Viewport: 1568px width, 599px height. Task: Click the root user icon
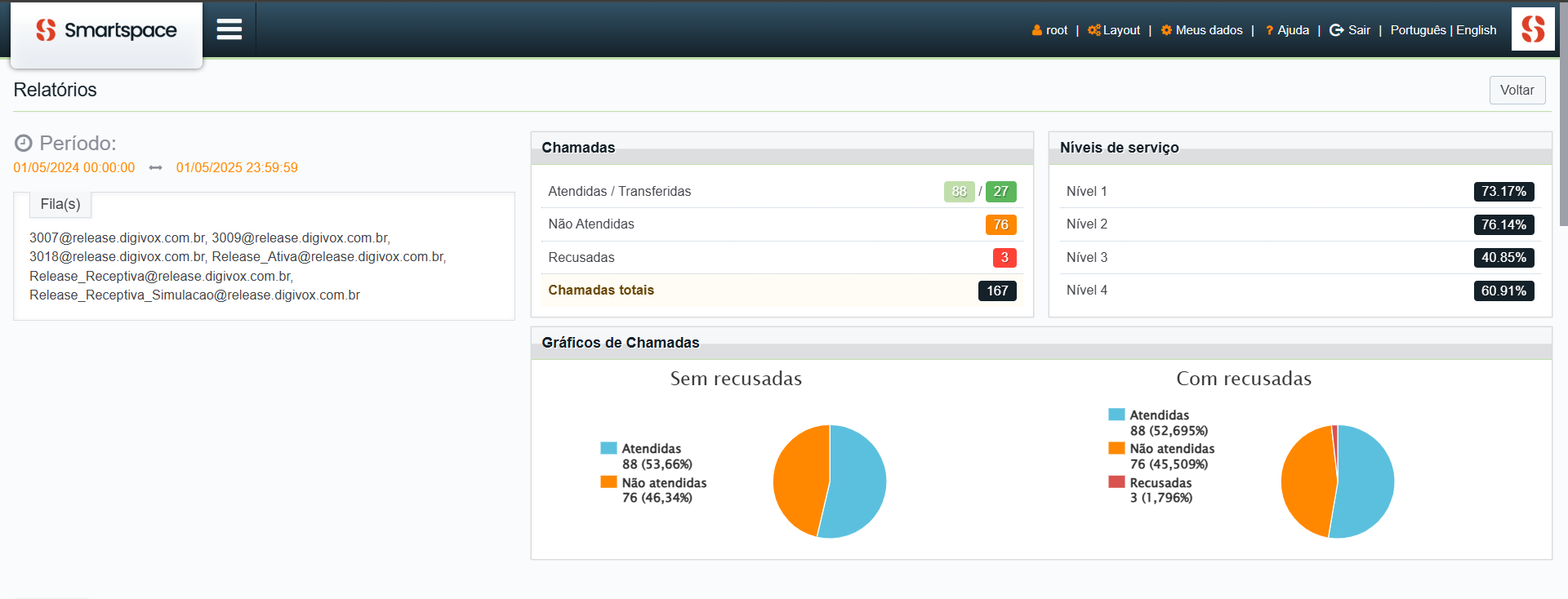point(1037,30)
